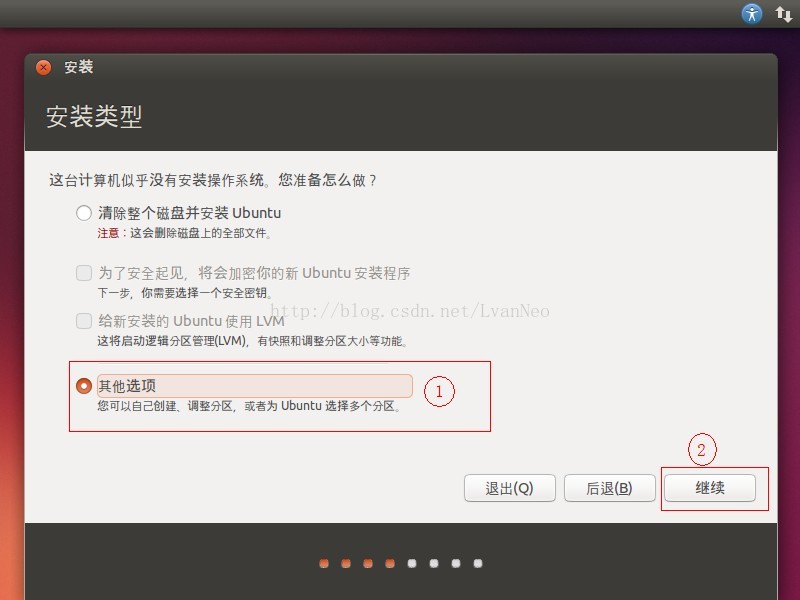Click the 后退(B) button
Screen dimensions: 800x600
click(x=609, y=488)
